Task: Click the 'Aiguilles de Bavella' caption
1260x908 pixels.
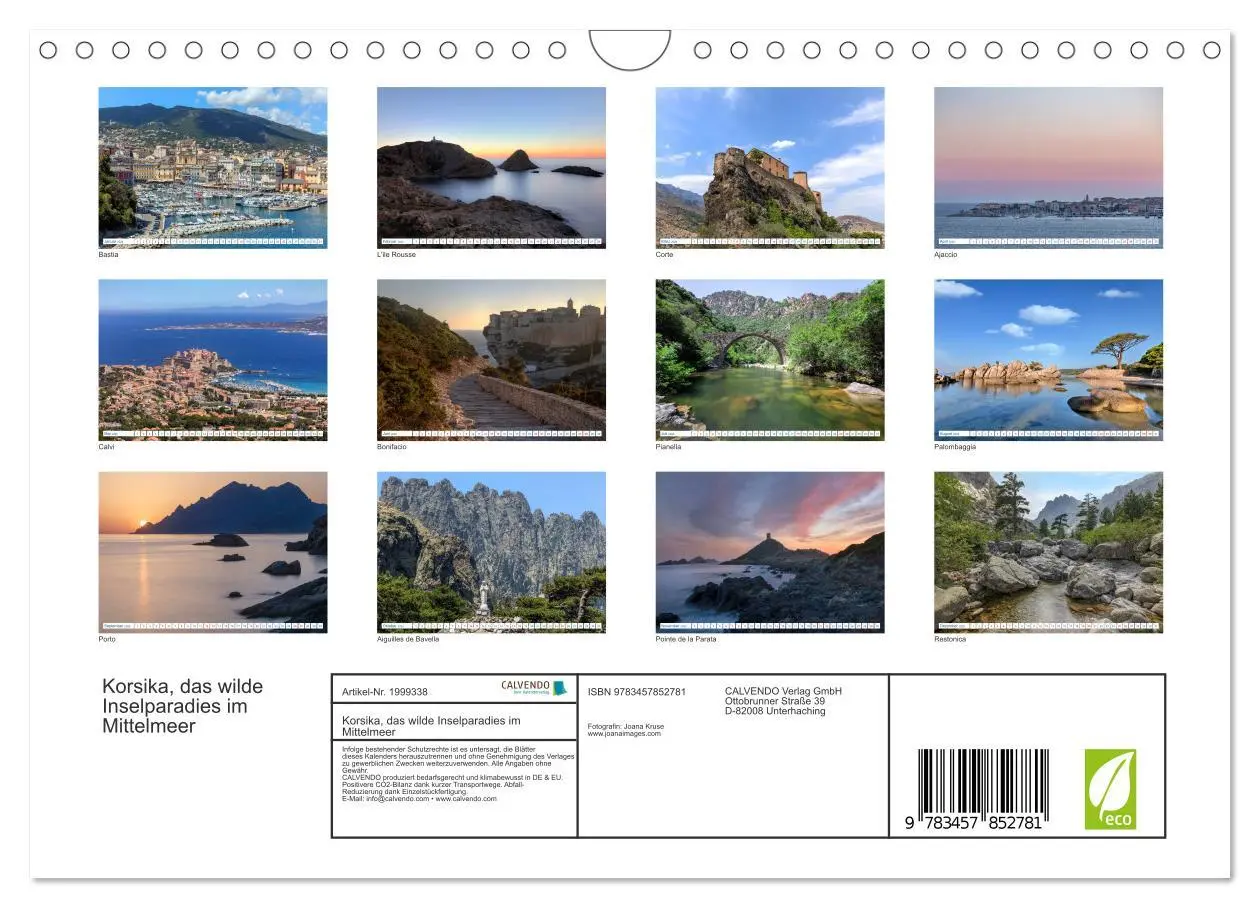Action: point(408,639)
